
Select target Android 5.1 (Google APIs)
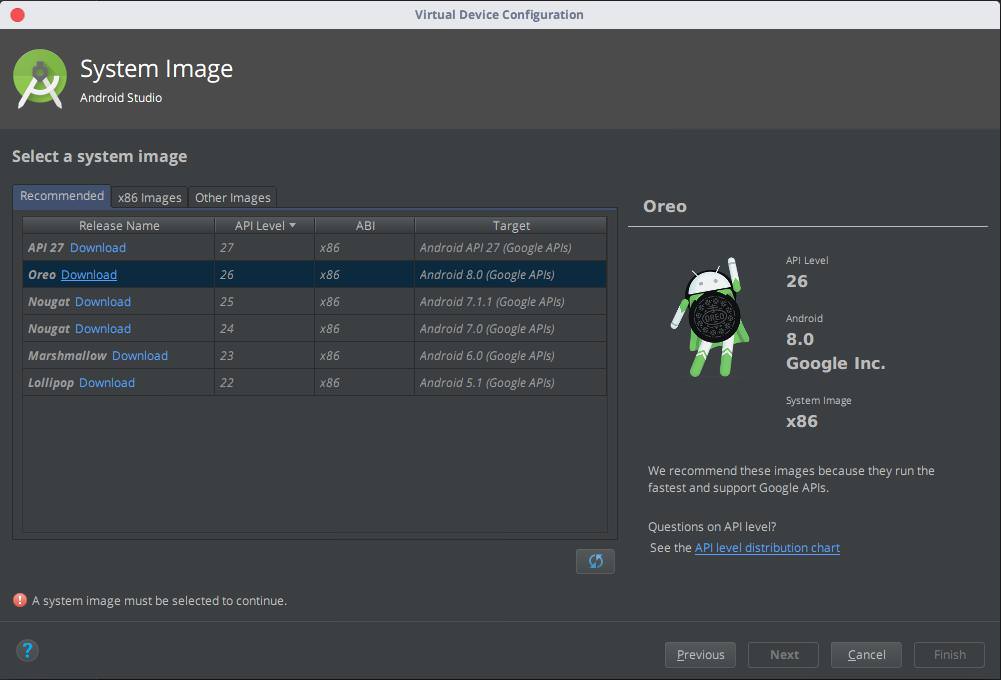point(510,382)
